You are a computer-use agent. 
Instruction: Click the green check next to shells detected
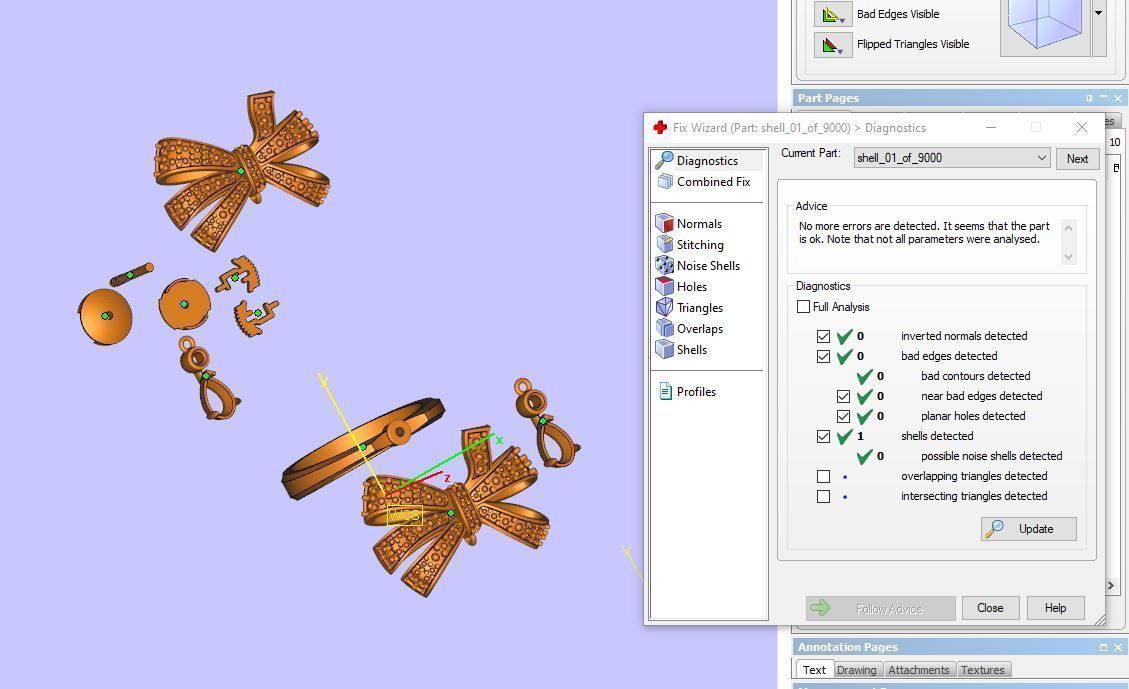[845, 436]
